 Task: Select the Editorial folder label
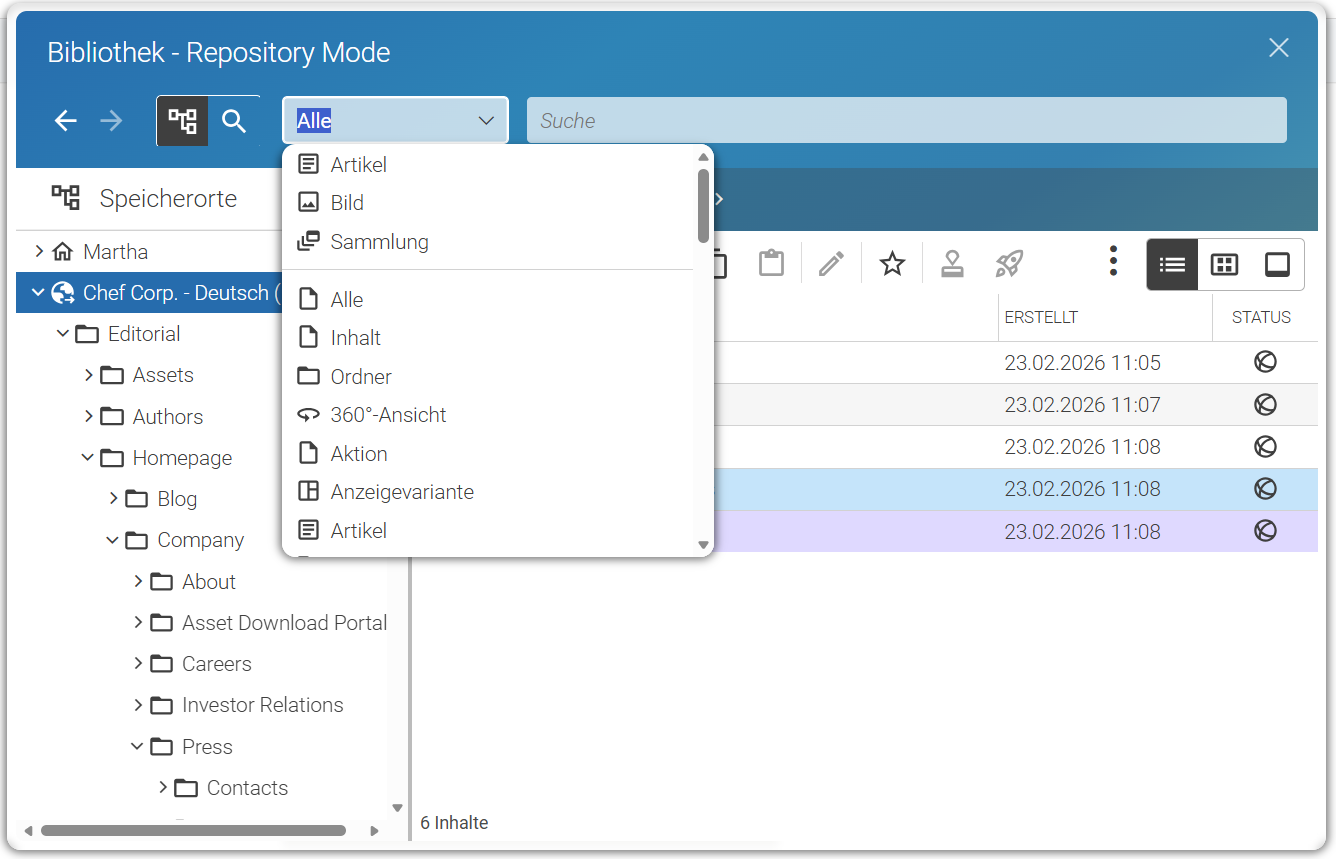[144, 334]
